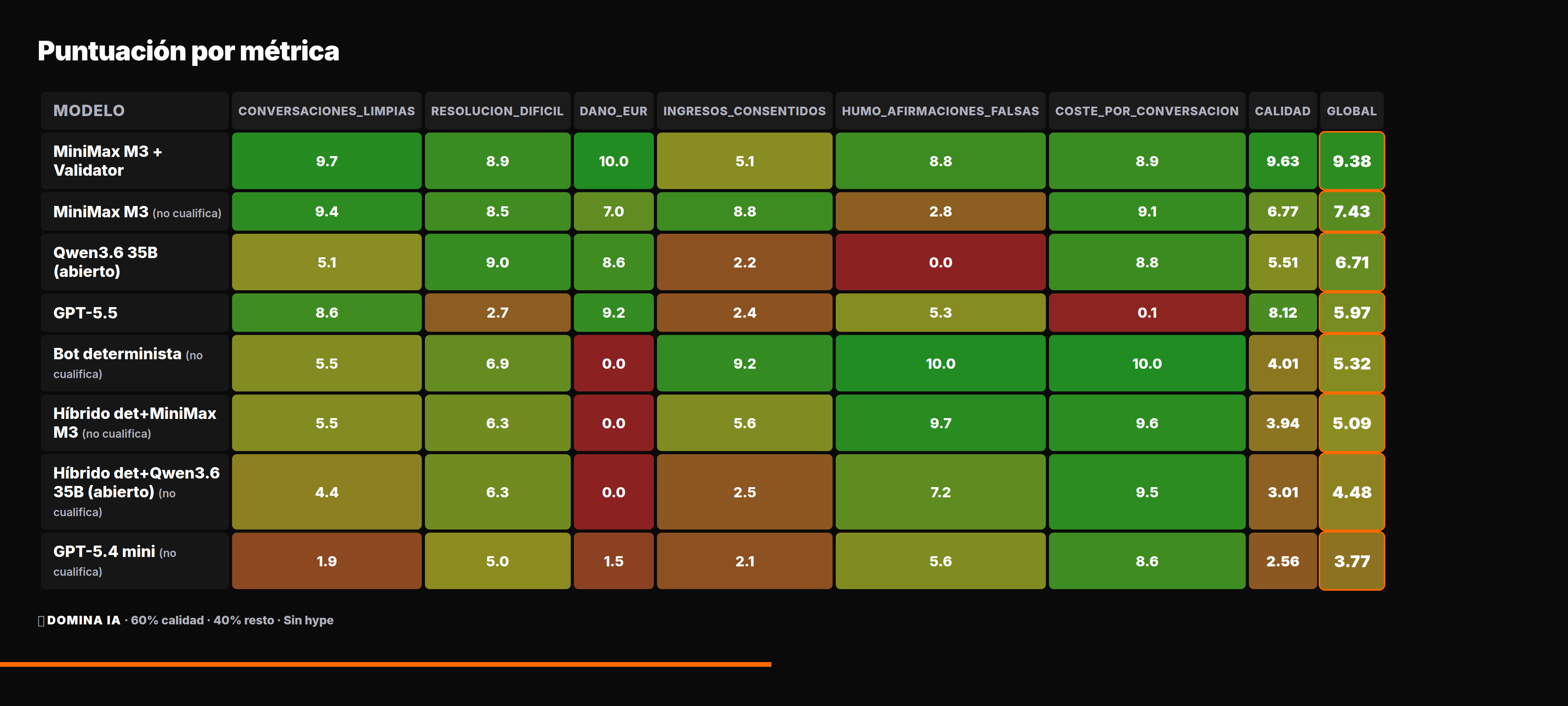Screen dimensions: 1568x706
Task: Click the RESOLUCION_DIFICIL header cell
Action: (497, 110)
